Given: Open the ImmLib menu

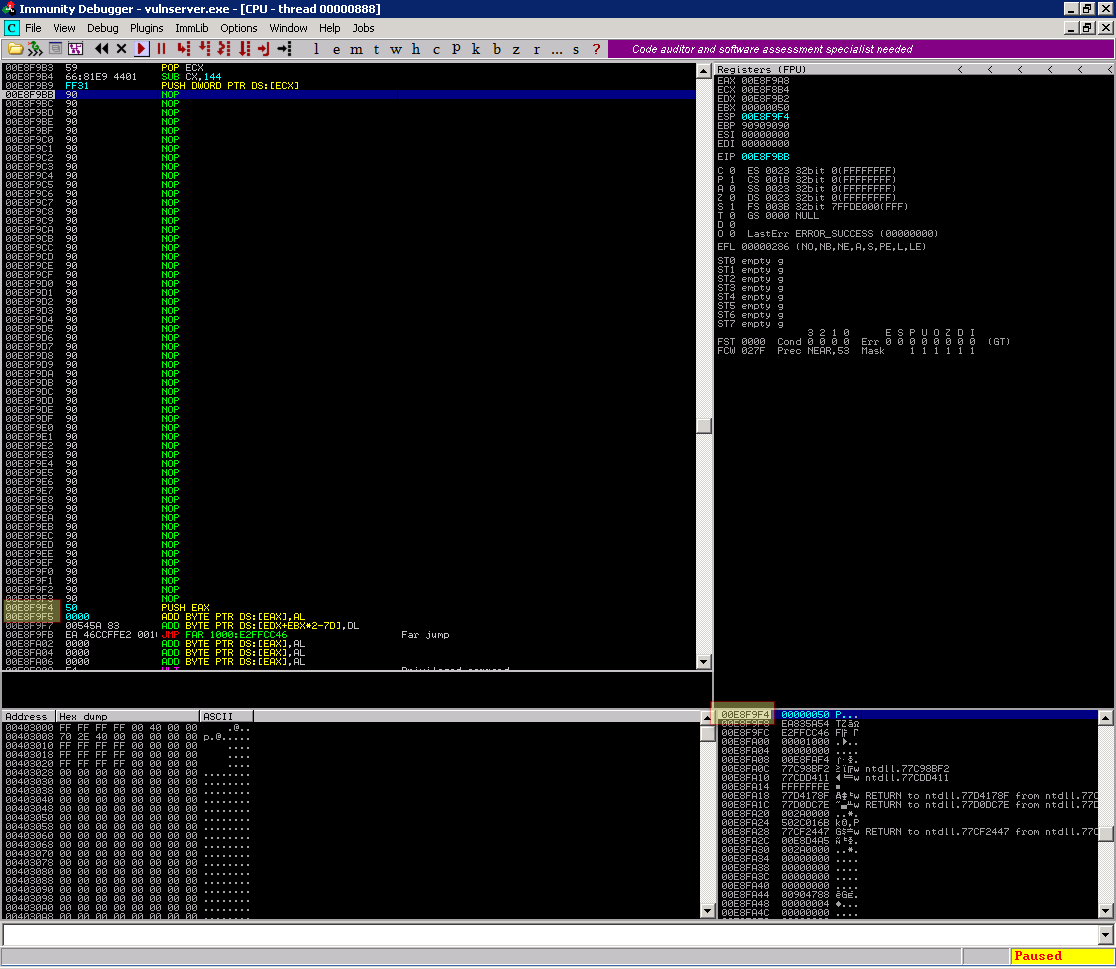Looking at the screenshot, I should tap(191, 28).
